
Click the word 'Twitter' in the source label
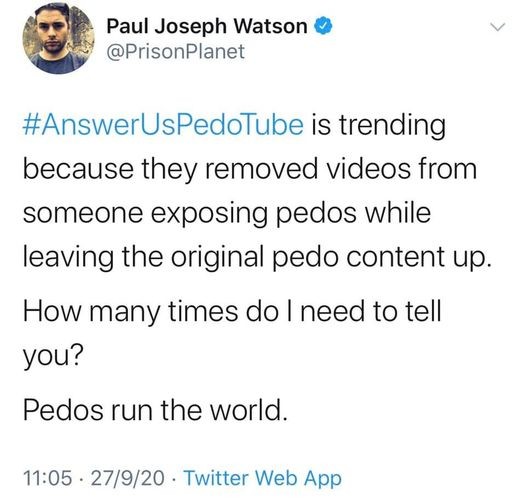[x=216, y=478]
